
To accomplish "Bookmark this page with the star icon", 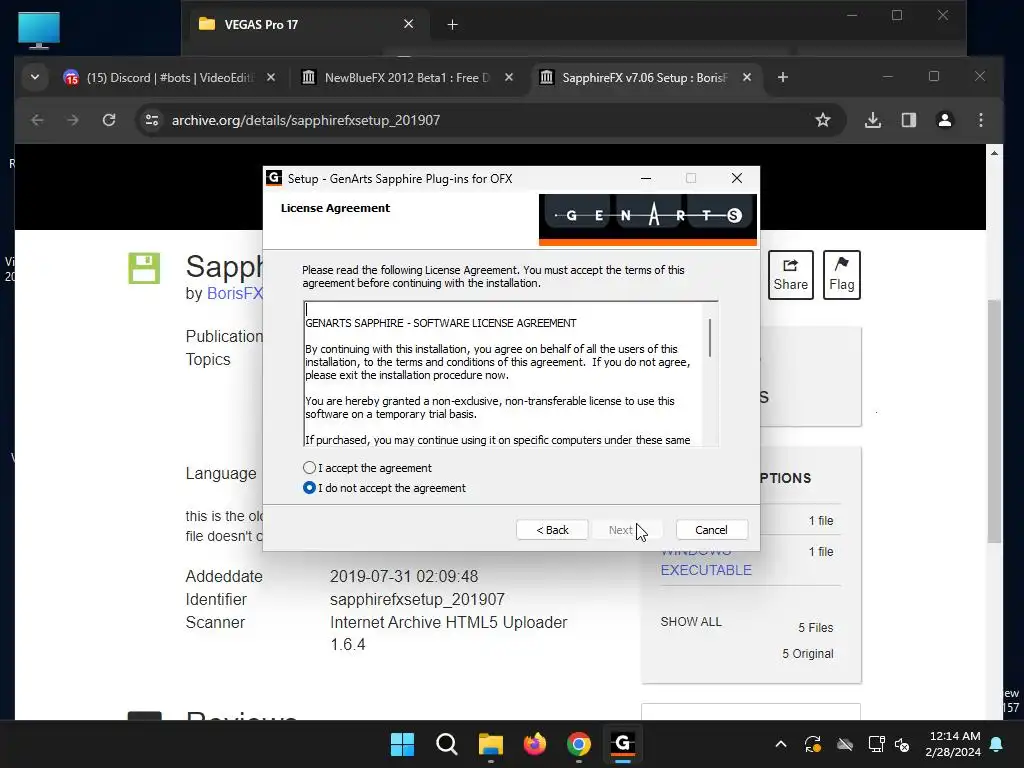I will click(x=823, y=120).
